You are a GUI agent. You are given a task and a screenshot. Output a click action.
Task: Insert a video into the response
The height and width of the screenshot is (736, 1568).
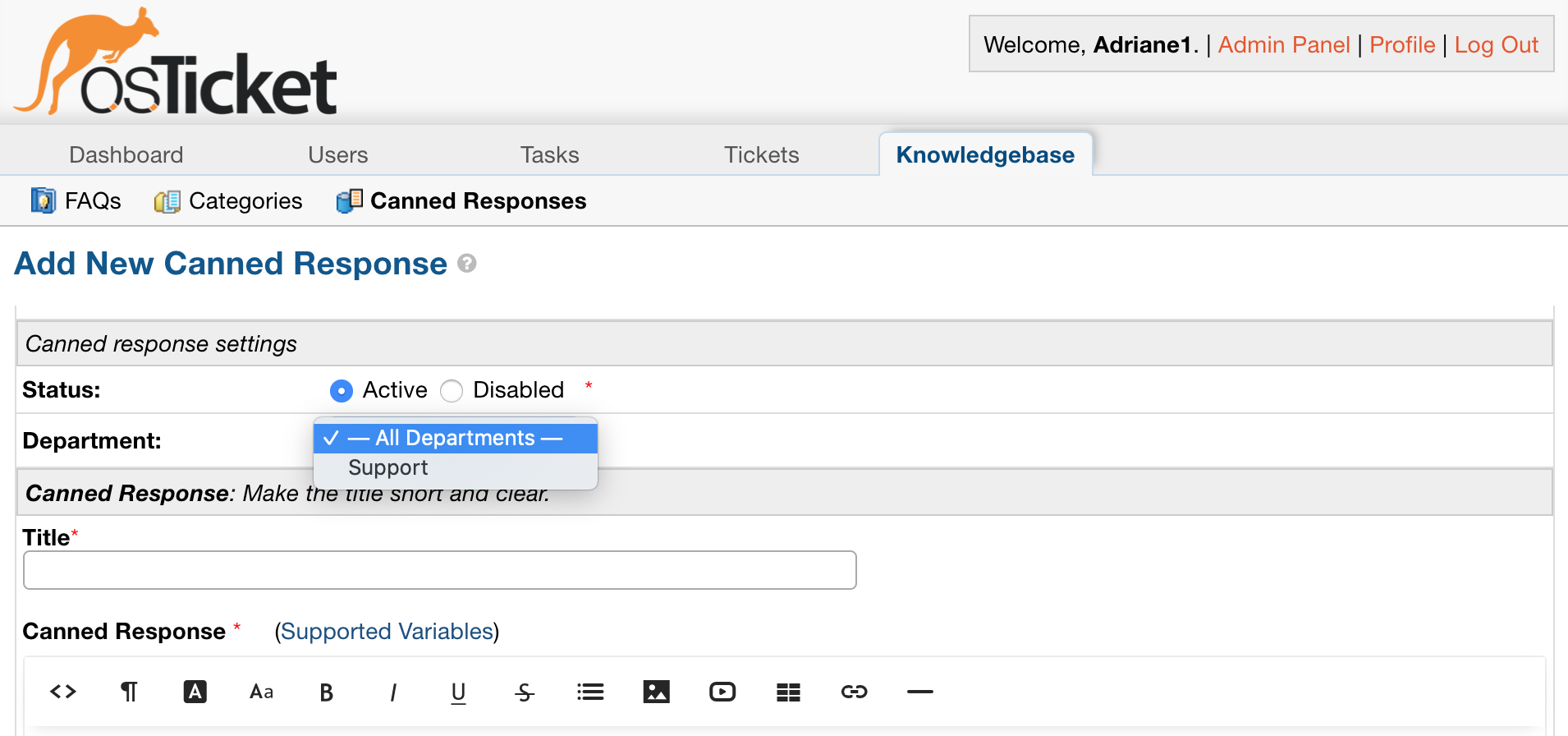(722, 692)
